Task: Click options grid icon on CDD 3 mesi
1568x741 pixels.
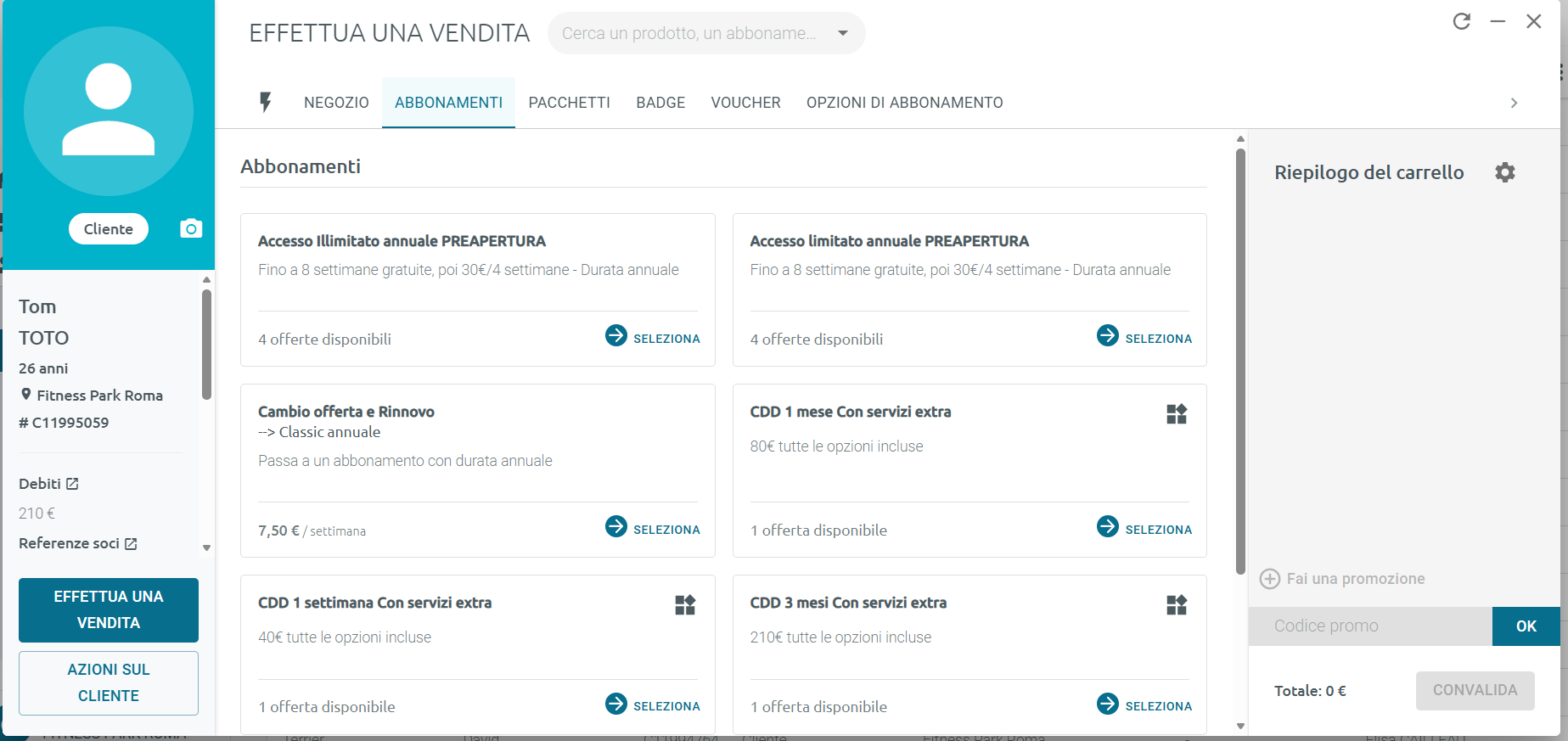Action: [x=1177, y=605]
